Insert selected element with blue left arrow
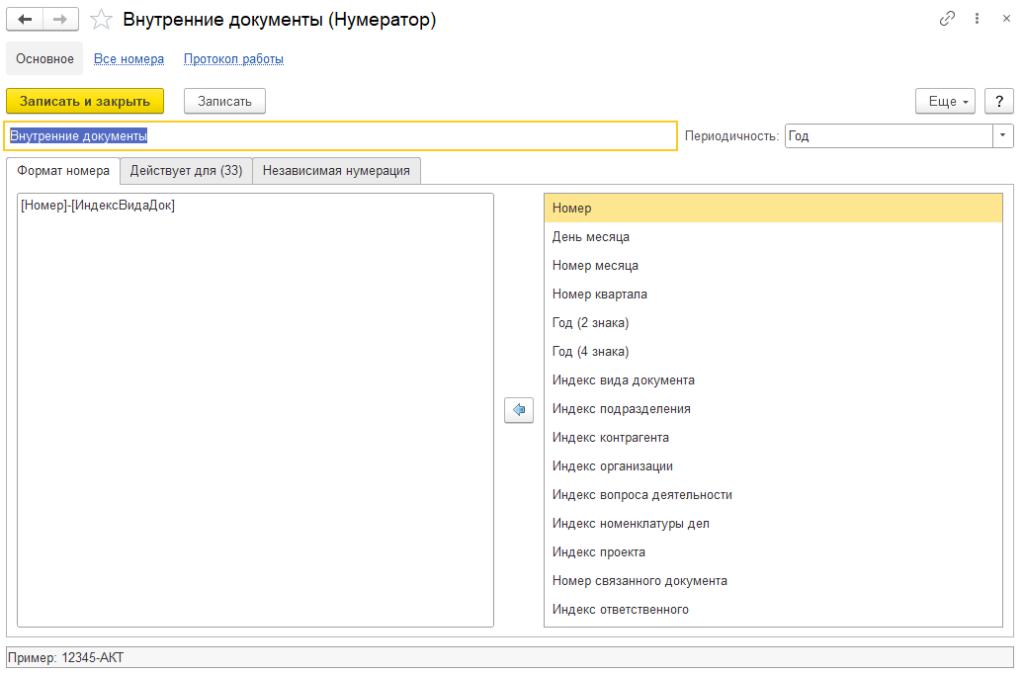Viewport: 1024px width, 674px height. tap(518, 410)
